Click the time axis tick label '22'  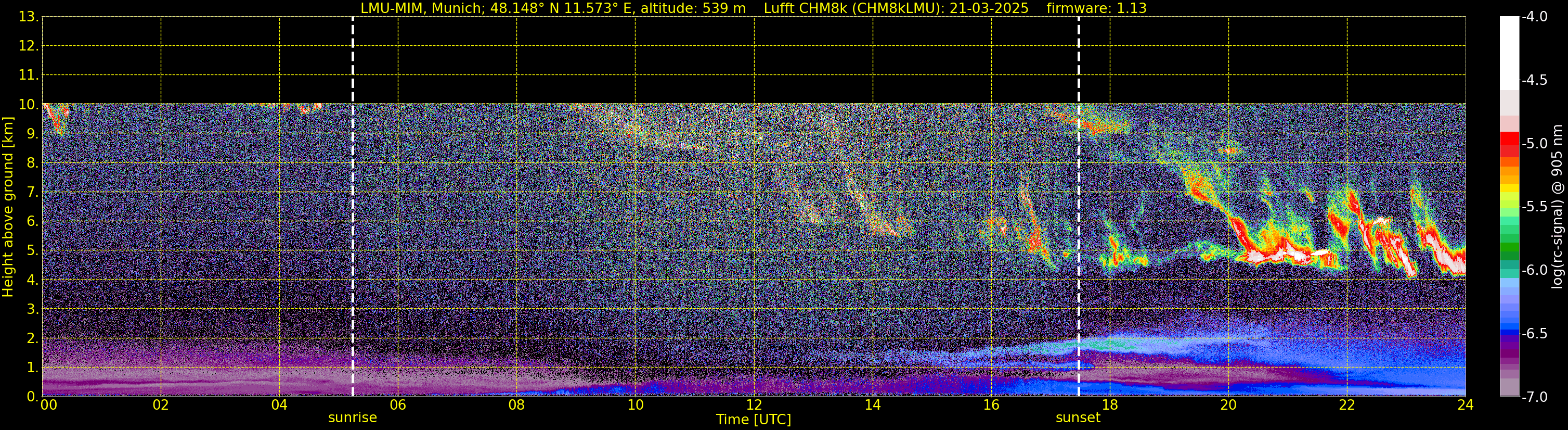(1347, 406)
